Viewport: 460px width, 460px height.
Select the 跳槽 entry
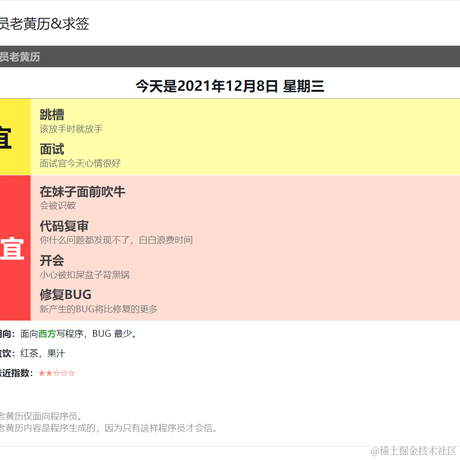52,114
